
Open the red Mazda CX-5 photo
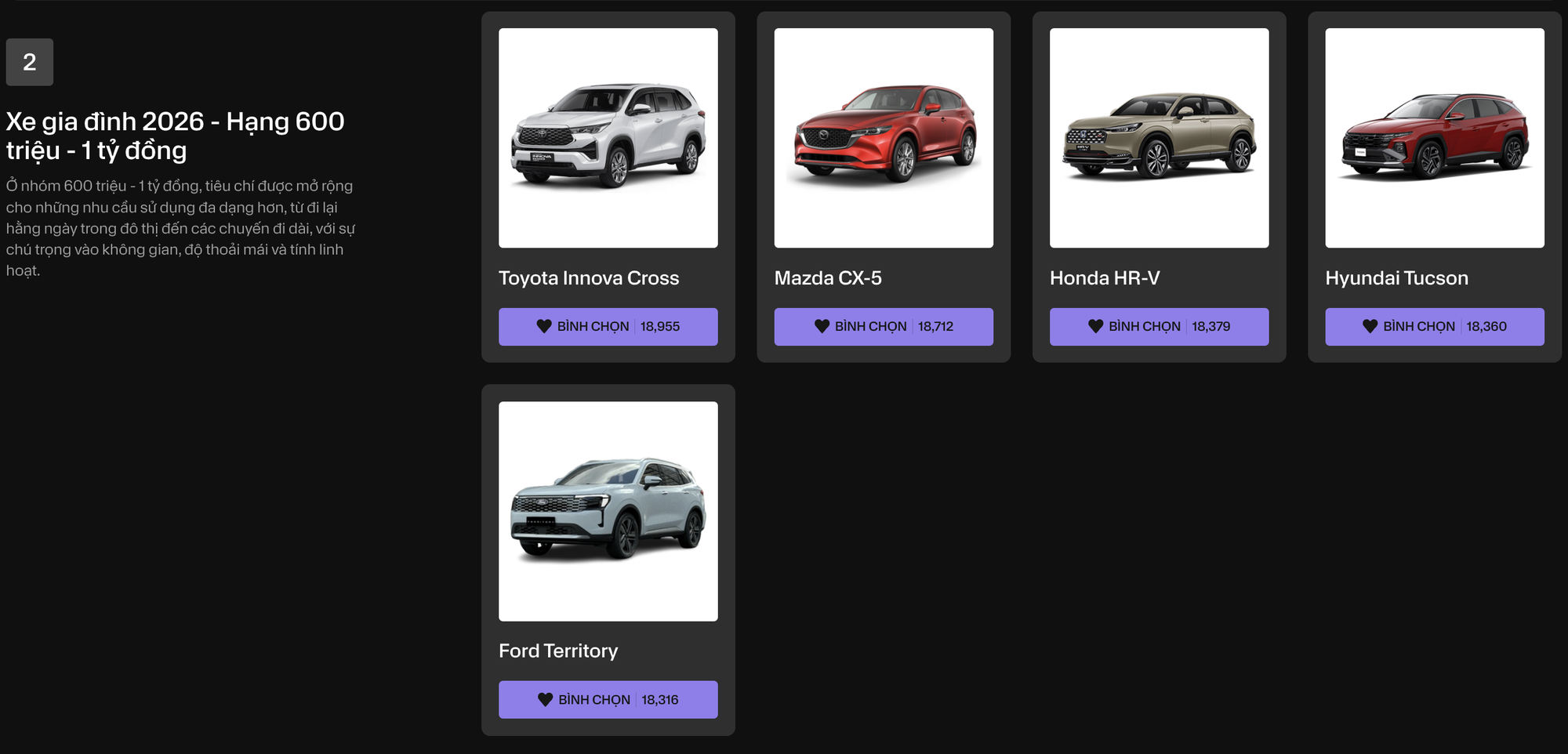[884, 138]
